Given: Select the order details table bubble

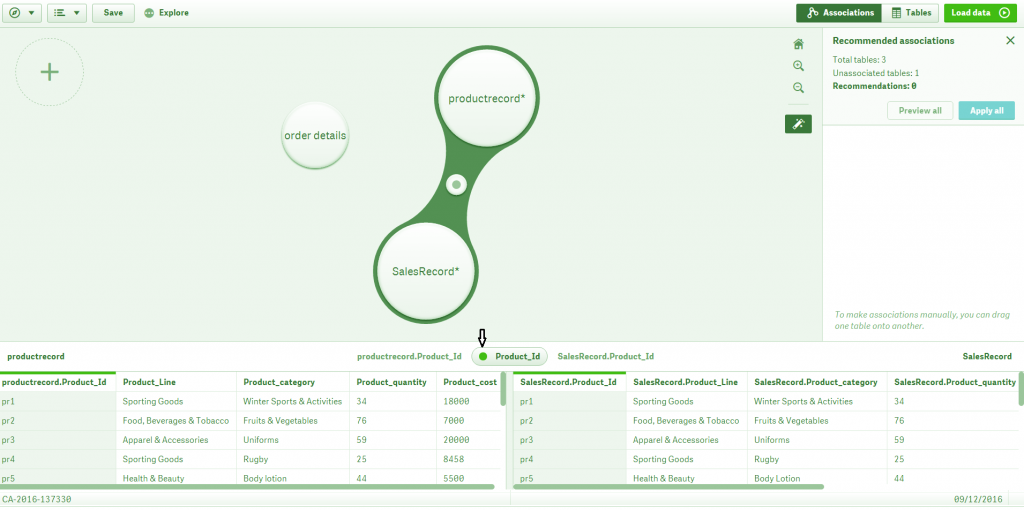Looking at the screenshot, I should click(315, 136).
